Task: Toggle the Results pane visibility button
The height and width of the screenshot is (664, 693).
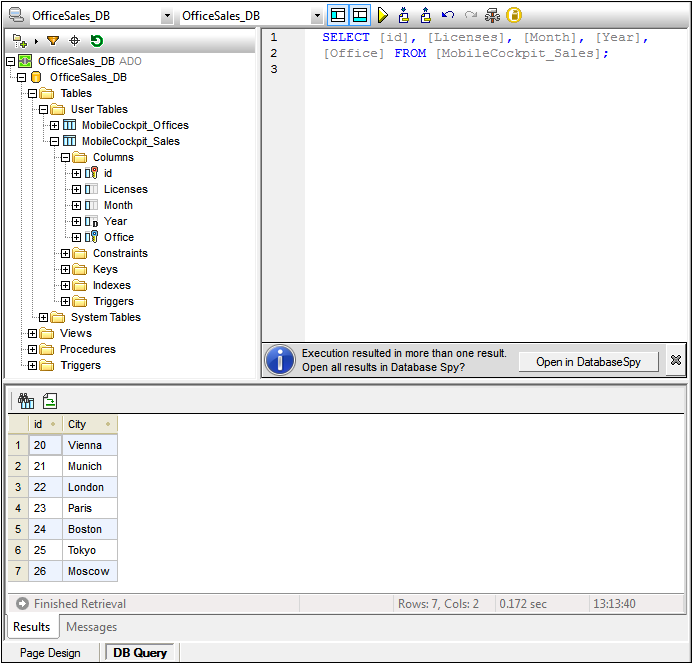Action: [360, 16]
